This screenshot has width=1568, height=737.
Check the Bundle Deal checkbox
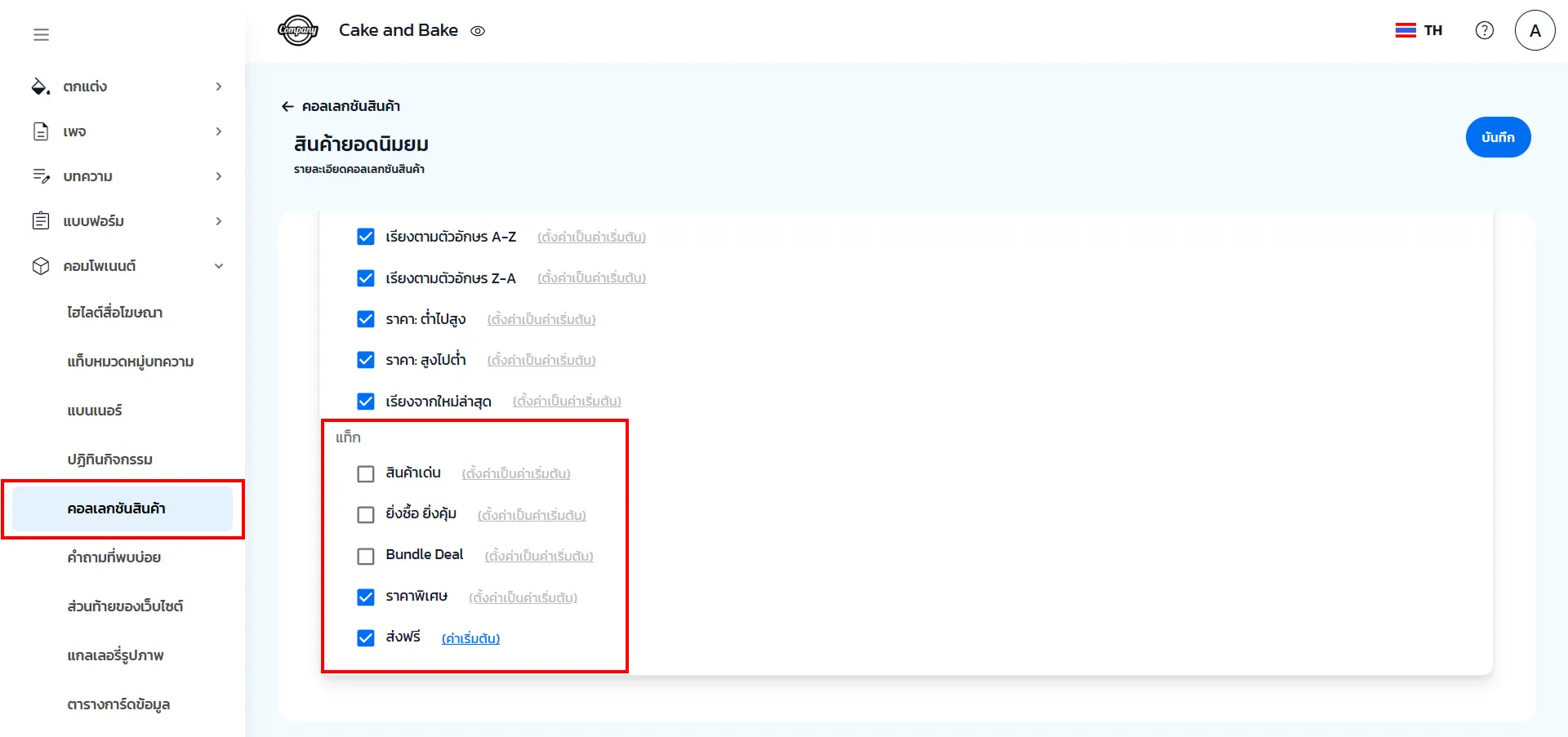click(366, 556)
